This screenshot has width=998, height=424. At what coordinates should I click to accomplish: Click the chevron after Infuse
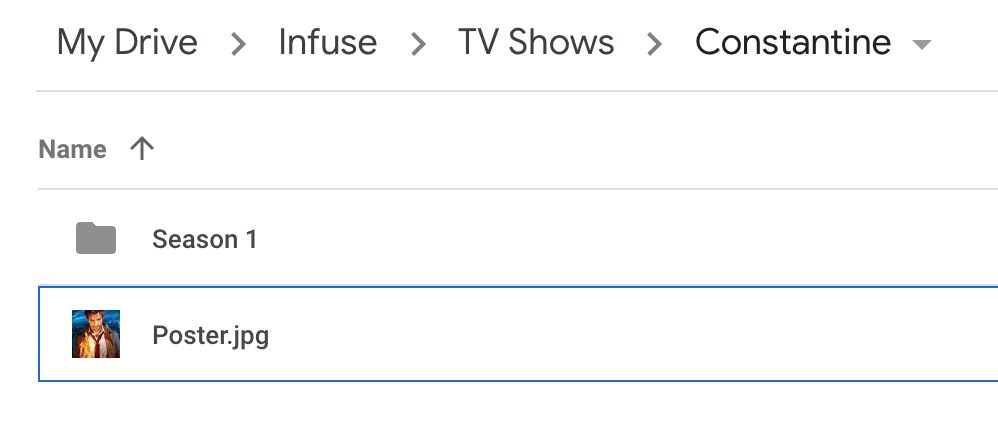tap(418, 44)
